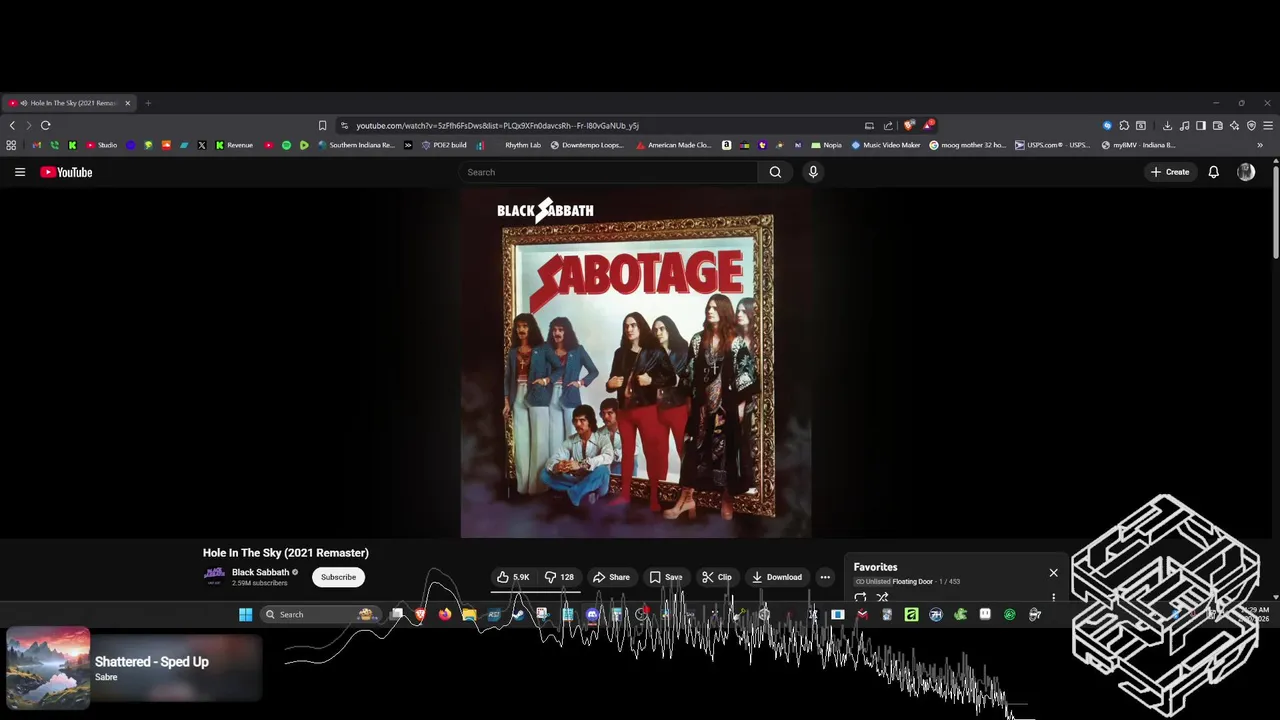Select the Hole In The Sky browser tab

point(70,103)
